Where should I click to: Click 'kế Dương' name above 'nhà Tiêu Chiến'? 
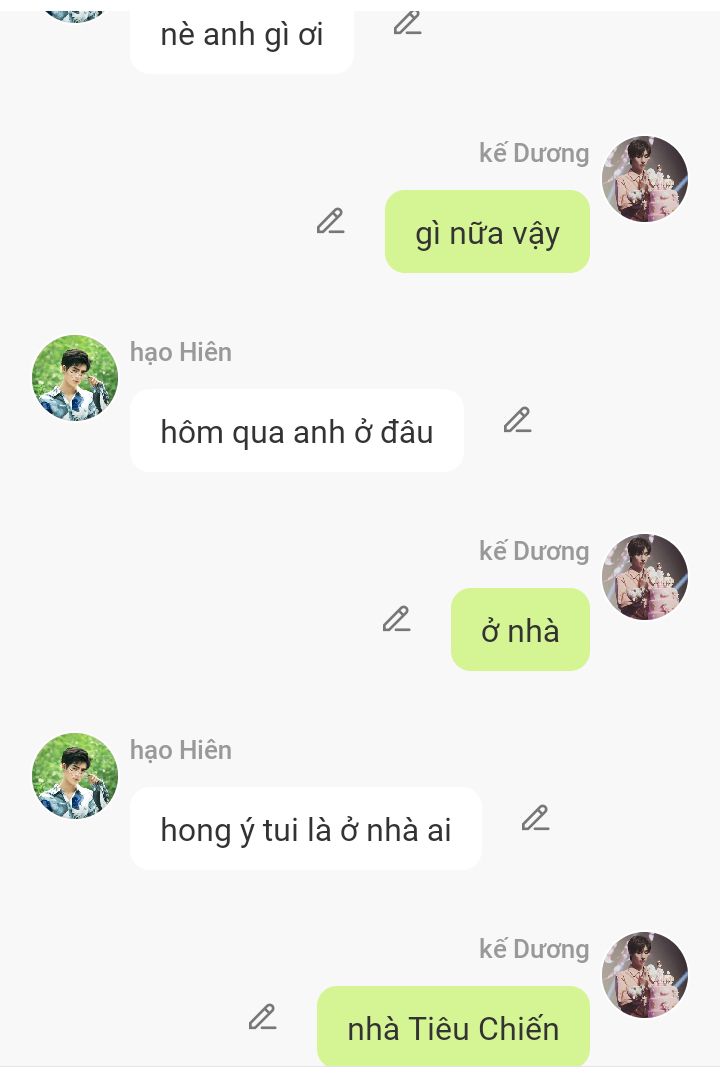point(534,950)
